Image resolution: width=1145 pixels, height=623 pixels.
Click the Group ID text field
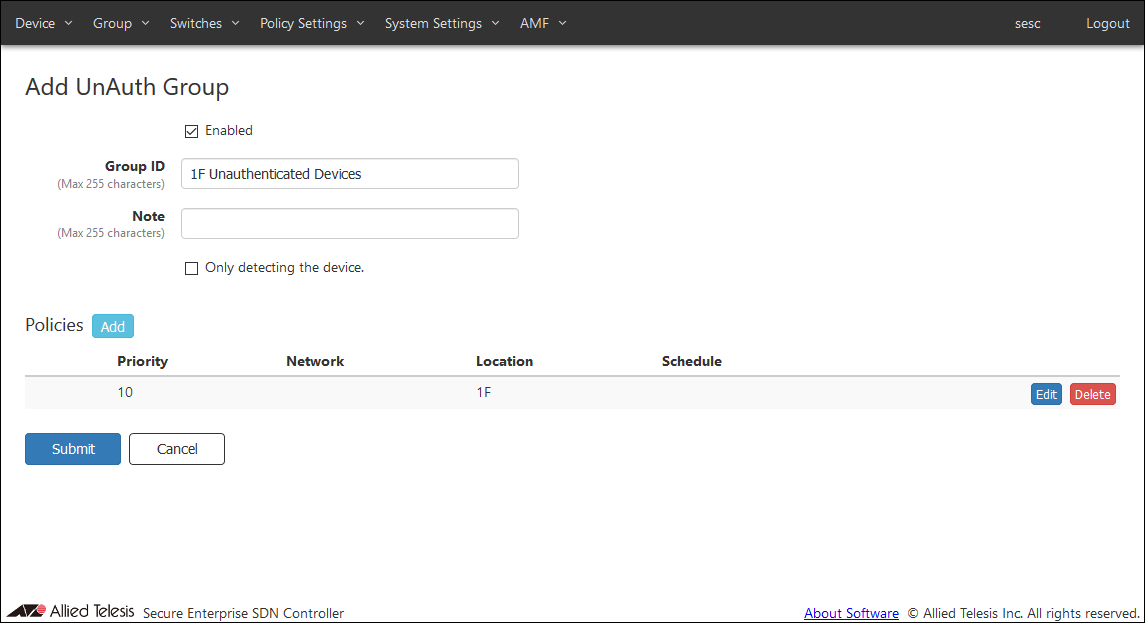coord(350,174)
